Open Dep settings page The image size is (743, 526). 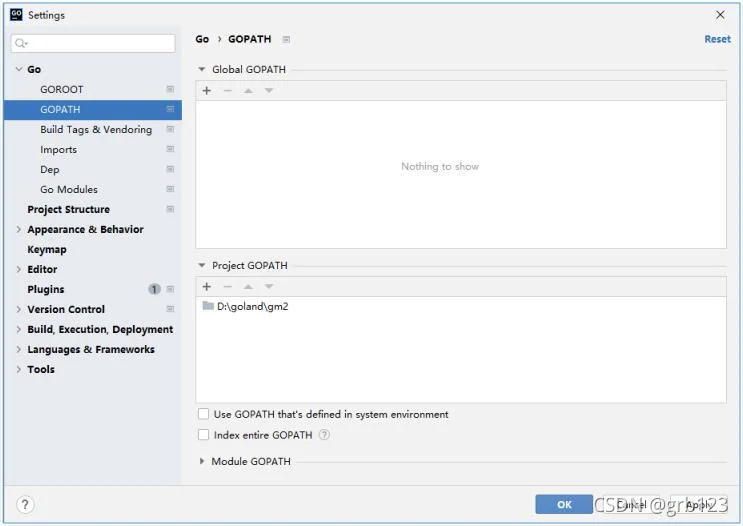pyautogui.click(x=50, y=170)
